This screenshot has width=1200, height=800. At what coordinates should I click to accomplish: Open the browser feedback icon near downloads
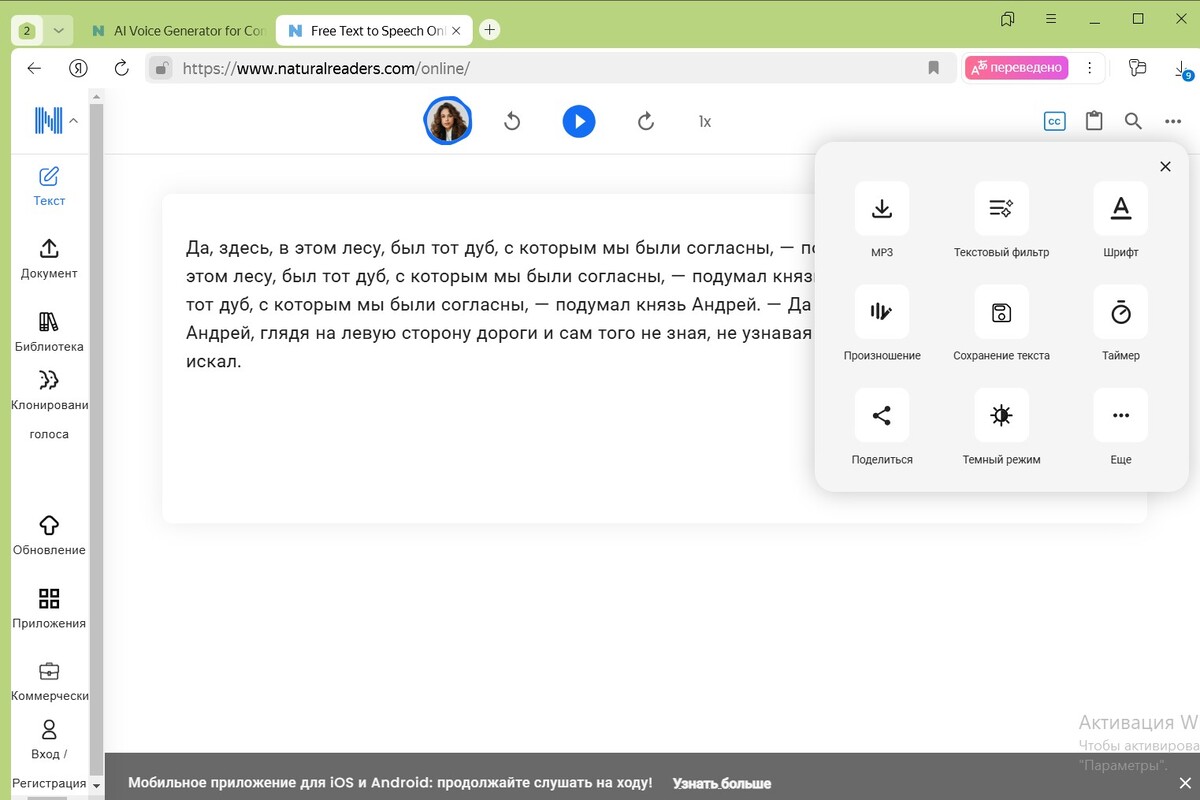point(1137,68)
